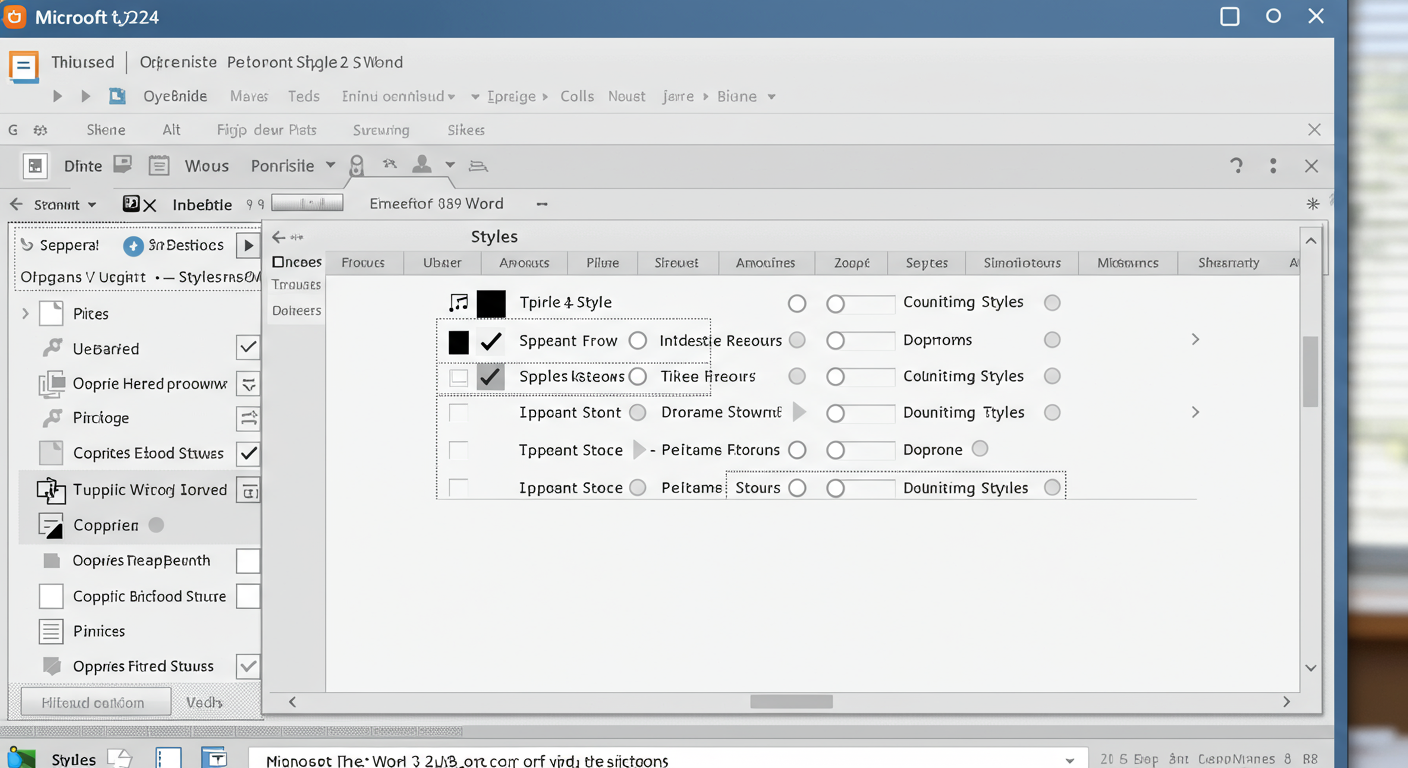Image resolution: width=1408 pixels, height=768 pixels.
Task: Open the three-dot more options menu
Action: click(x=1273, y=166)
